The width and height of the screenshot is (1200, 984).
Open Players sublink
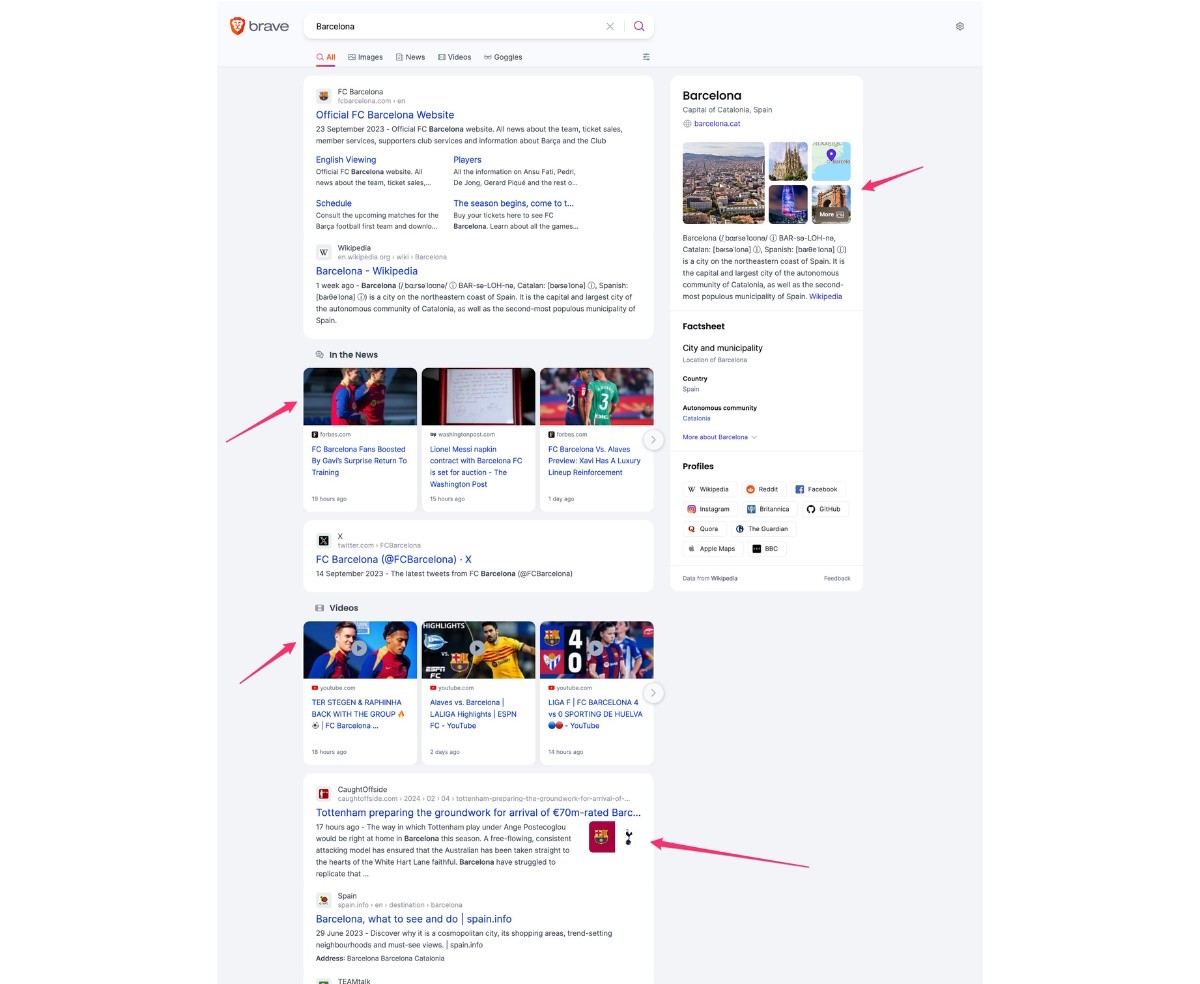coord(467,159)
